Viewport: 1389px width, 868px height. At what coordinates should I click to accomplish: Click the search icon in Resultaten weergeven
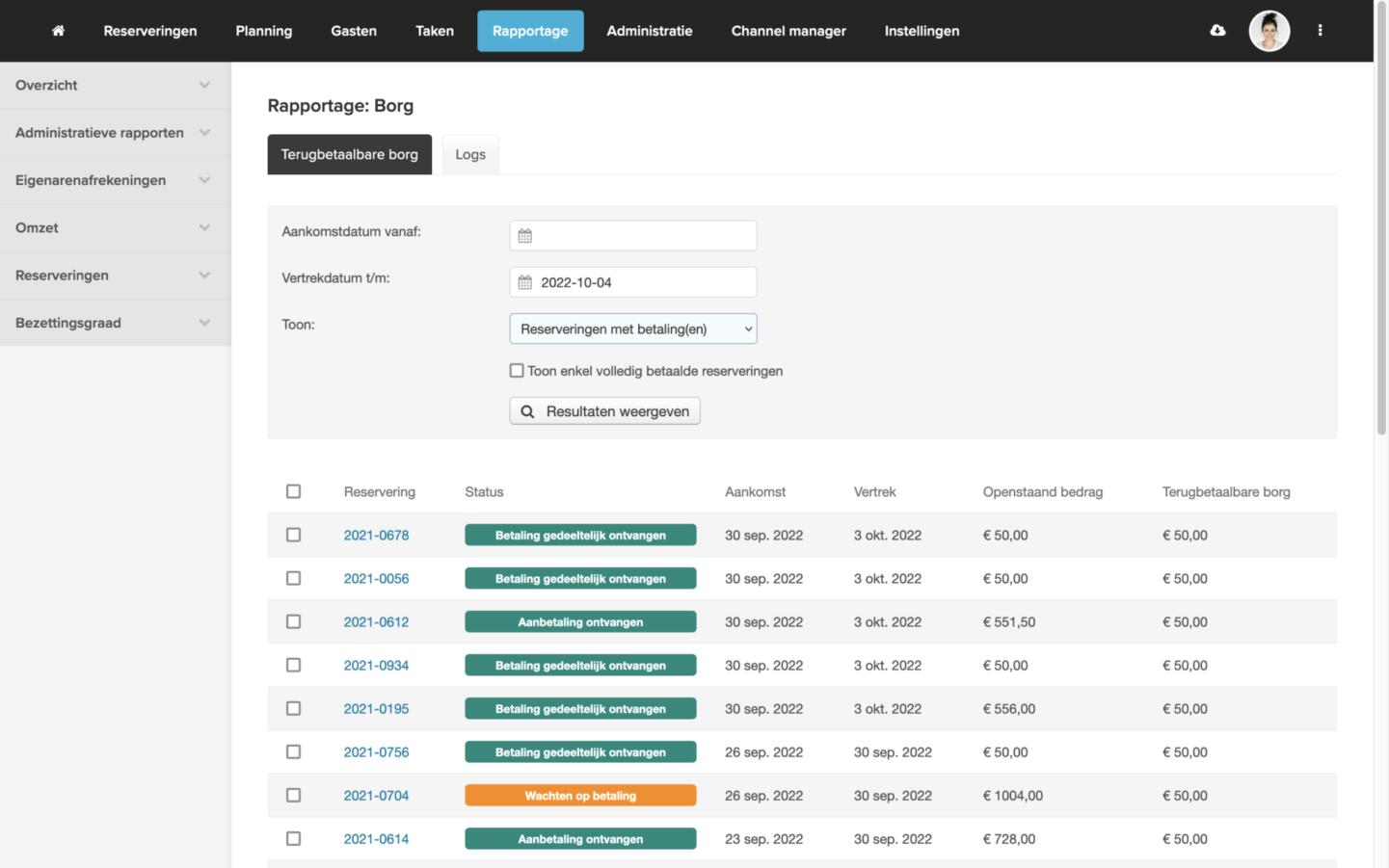527,411
